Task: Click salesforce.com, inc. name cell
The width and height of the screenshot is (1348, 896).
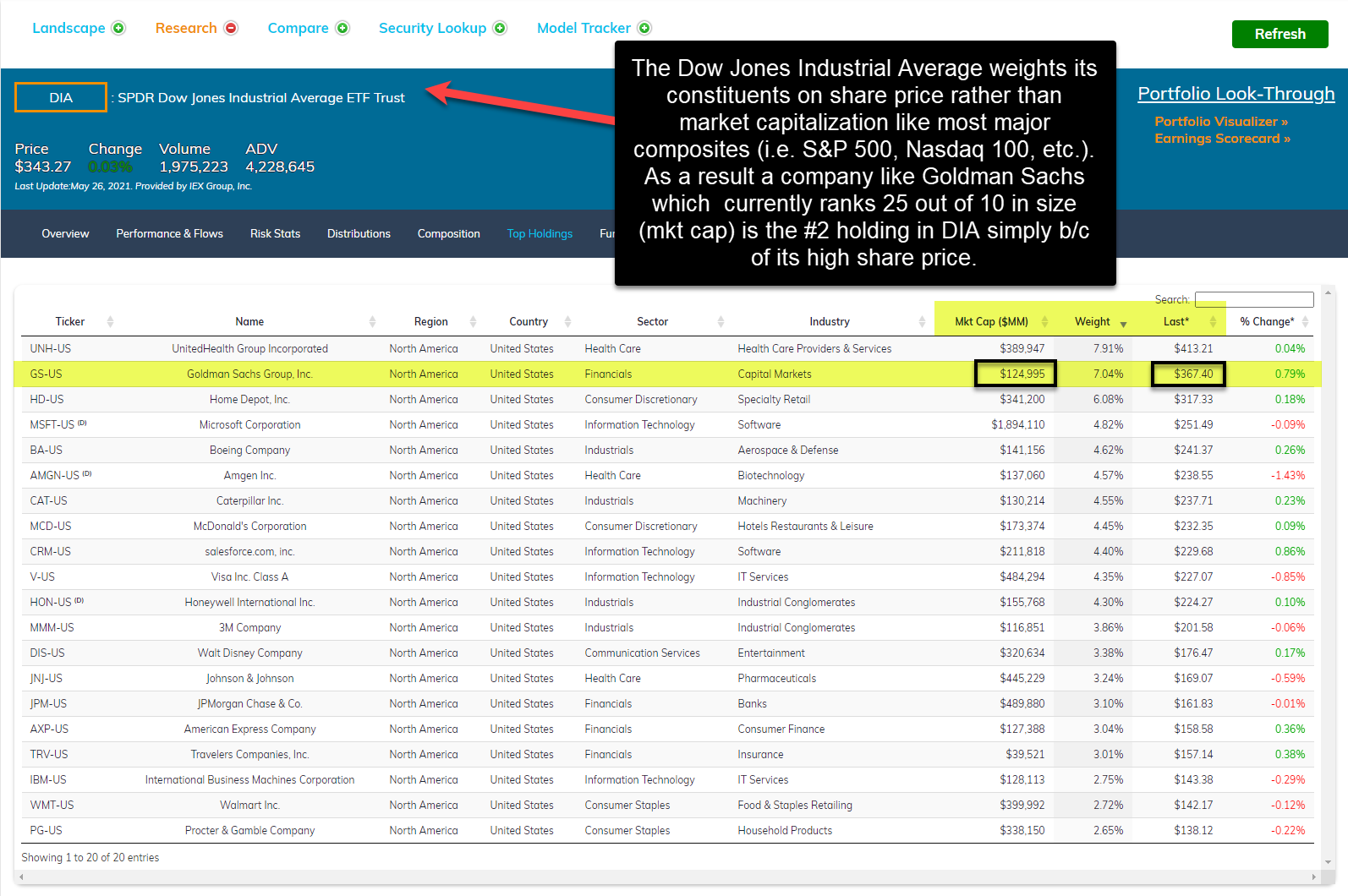Action: click(249, 552)
